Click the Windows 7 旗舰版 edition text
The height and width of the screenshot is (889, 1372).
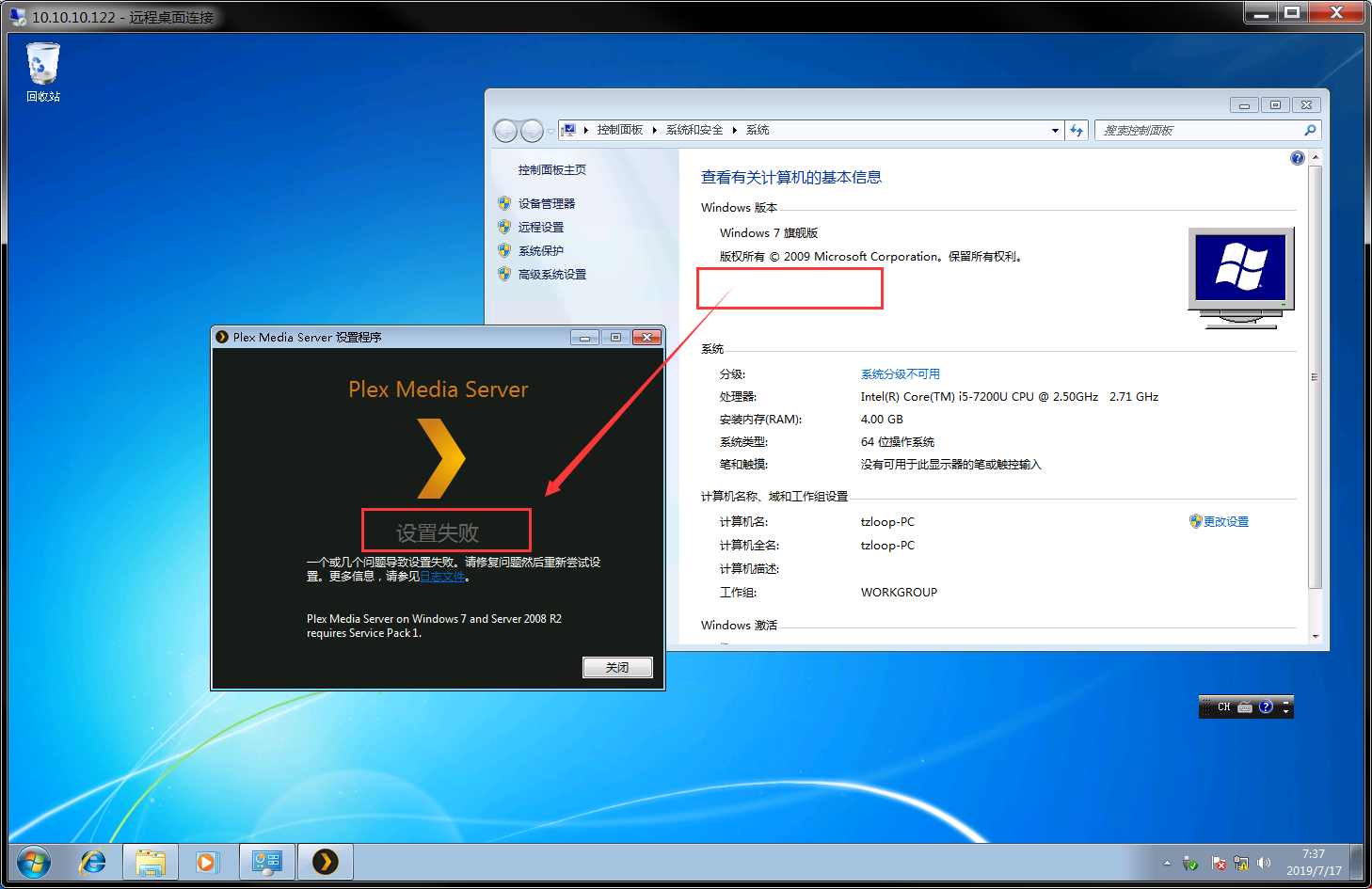769,232
